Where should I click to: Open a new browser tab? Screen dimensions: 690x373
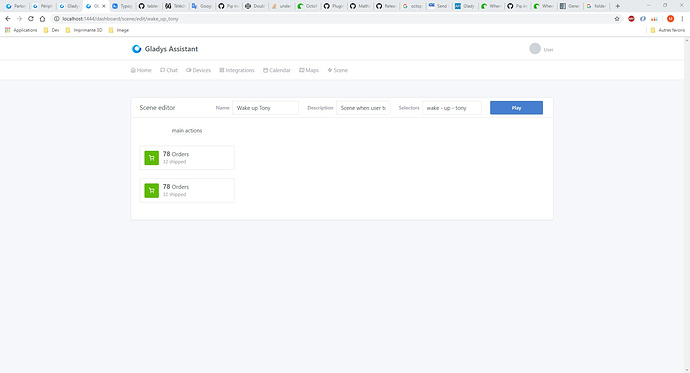pos(617,6)
